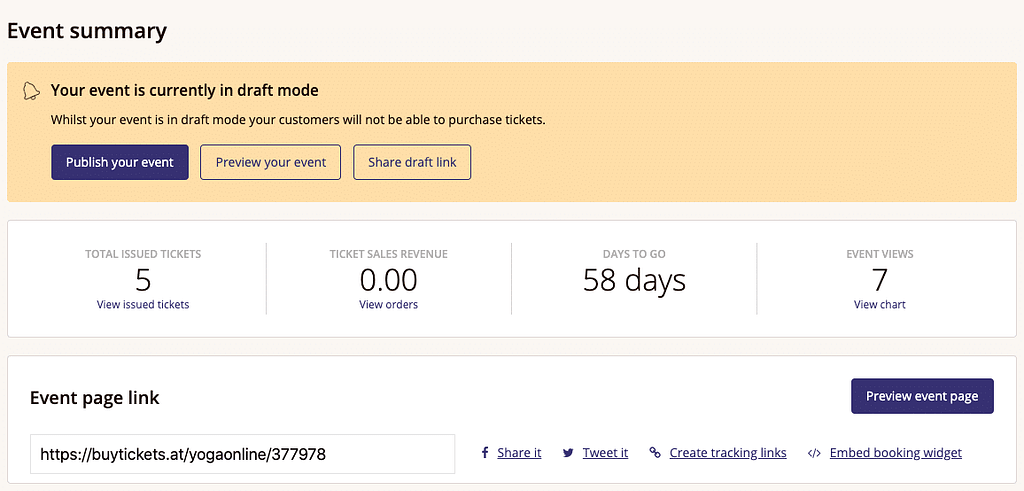The height and width of the screenshot is (491, 1024).
Task: Click the Event page link heading
Action: click(95, 398)
